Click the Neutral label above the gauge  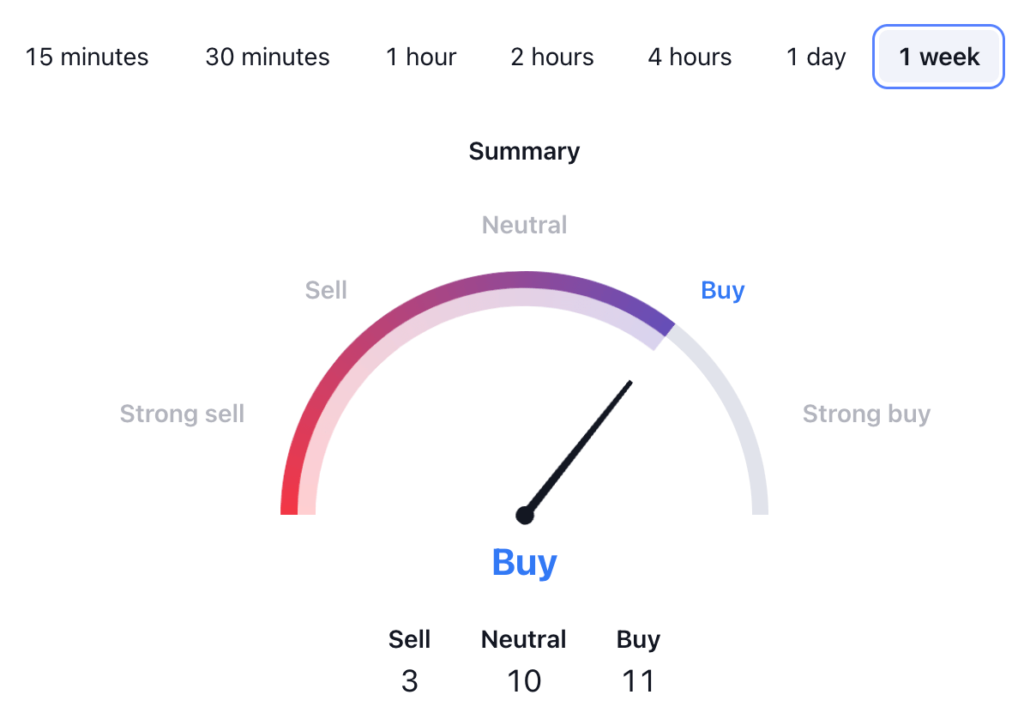coord(524,225)
